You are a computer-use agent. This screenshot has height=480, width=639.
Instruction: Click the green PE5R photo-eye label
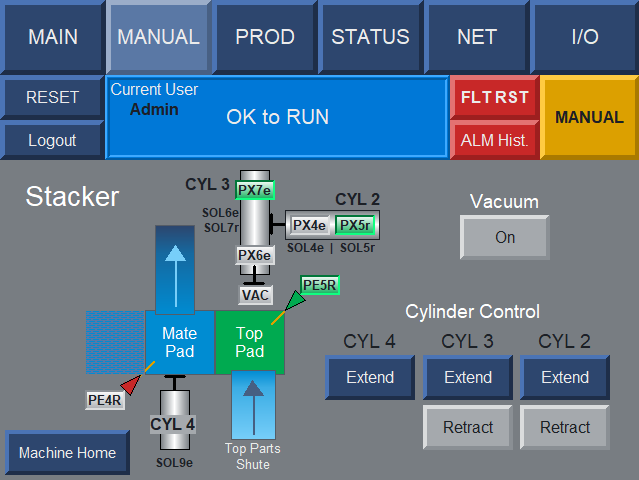point(320,285)
